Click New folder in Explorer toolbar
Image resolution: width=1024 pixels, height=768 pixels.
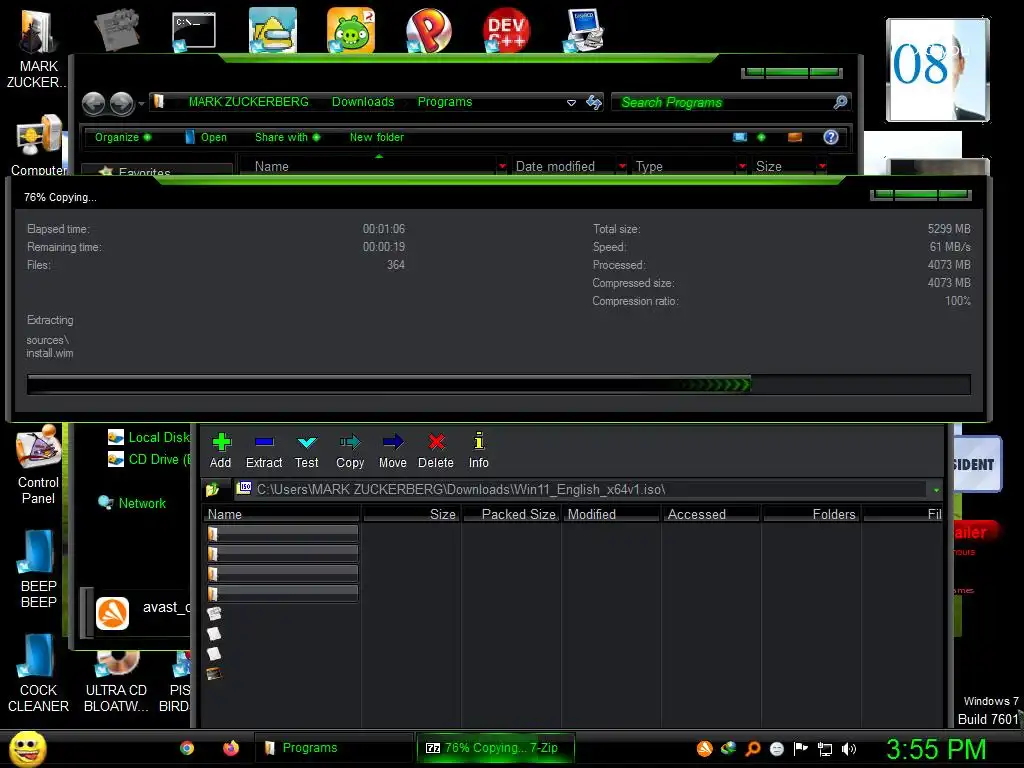coord(377,137)
